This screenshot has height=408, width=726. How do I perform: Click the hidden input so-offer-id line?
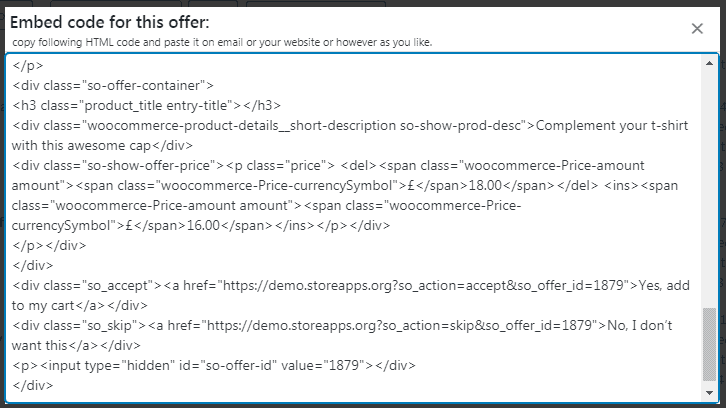213,365
